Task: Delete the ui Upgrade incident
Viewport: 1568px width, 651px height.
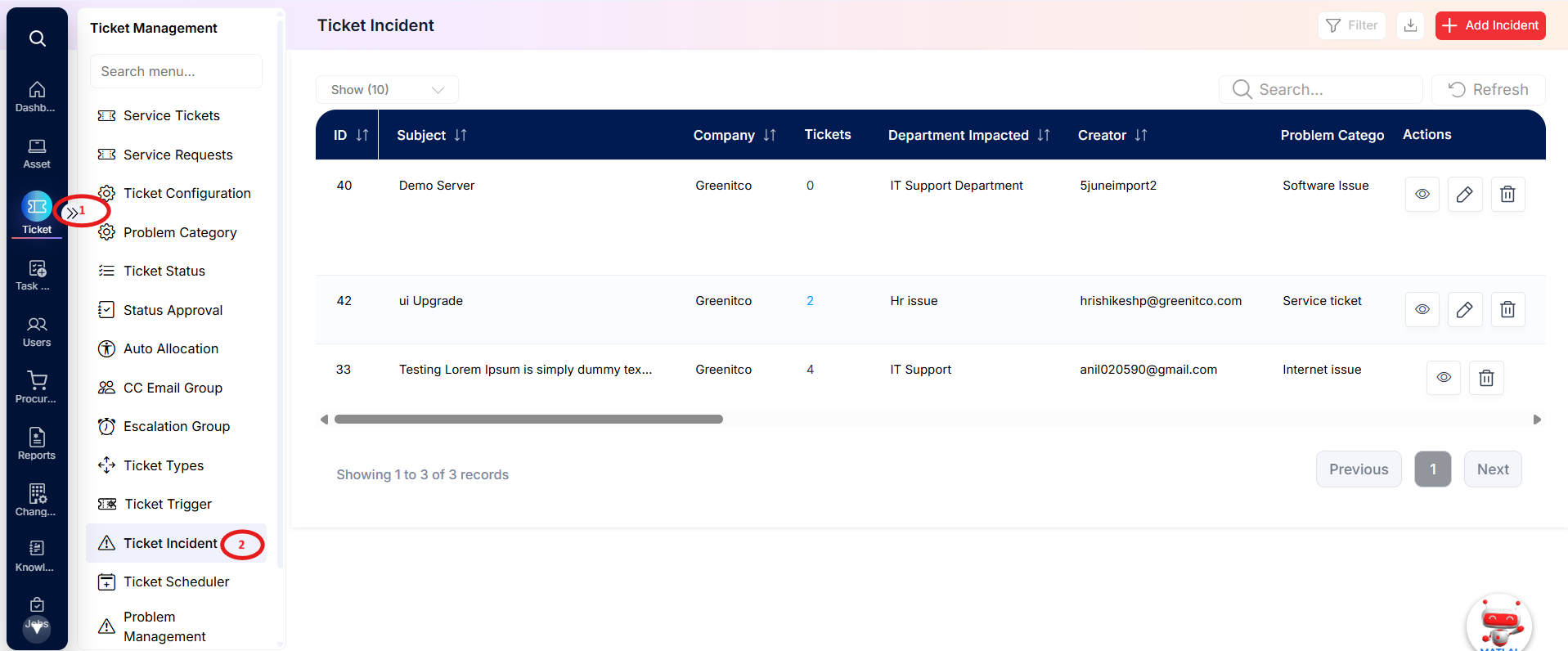Action: pos(1507,309)
